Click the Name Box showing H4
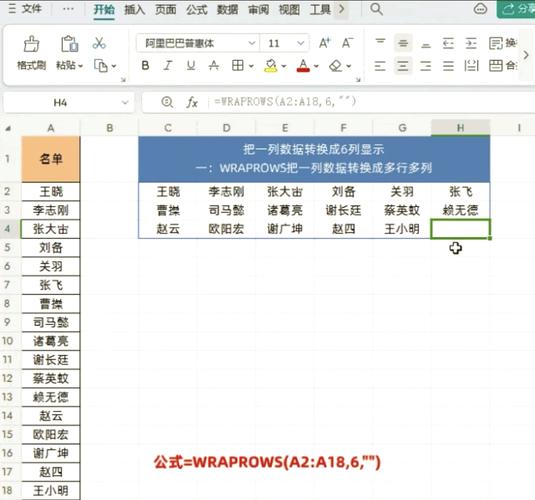The image size is (535, 500). tap(60, 102)
